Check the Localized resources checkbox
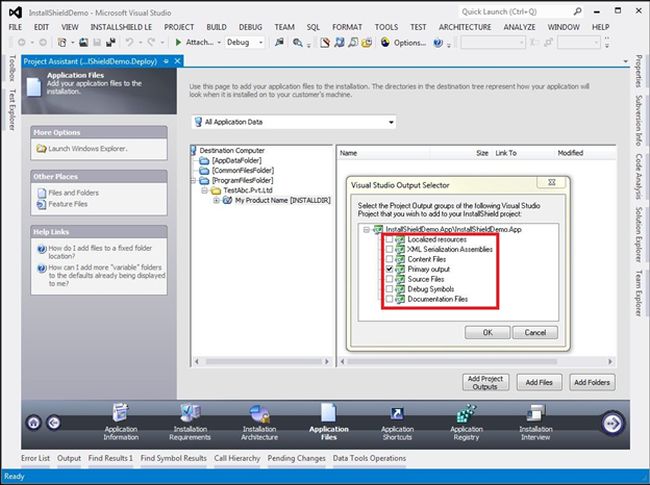This screenshot has height=485, width=650. [x=389, y=240]
